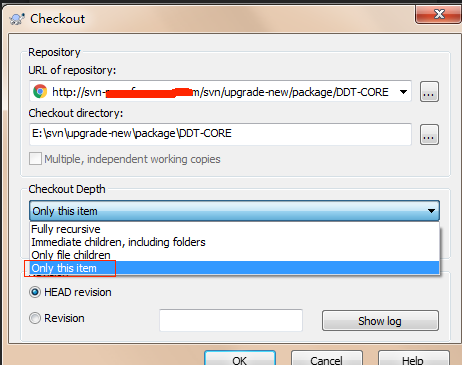462x365 pixels.
Task: Click the Cancel button
Action: click(x=327, y=359)
